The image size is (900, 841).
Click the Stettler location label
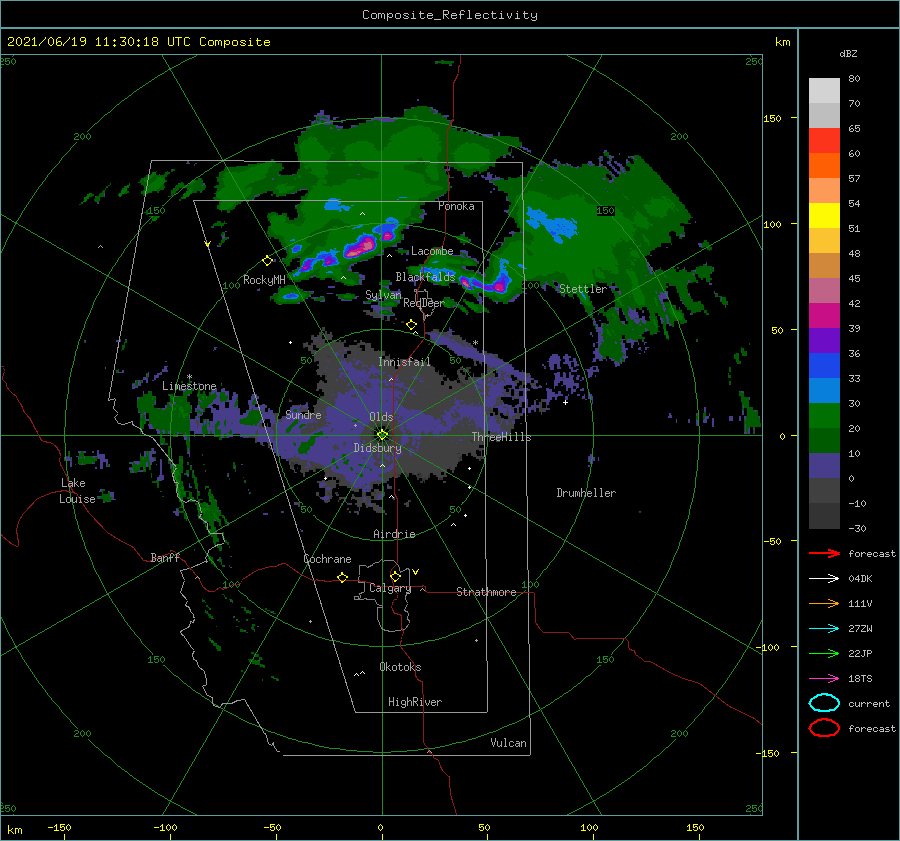click(583, 289)
